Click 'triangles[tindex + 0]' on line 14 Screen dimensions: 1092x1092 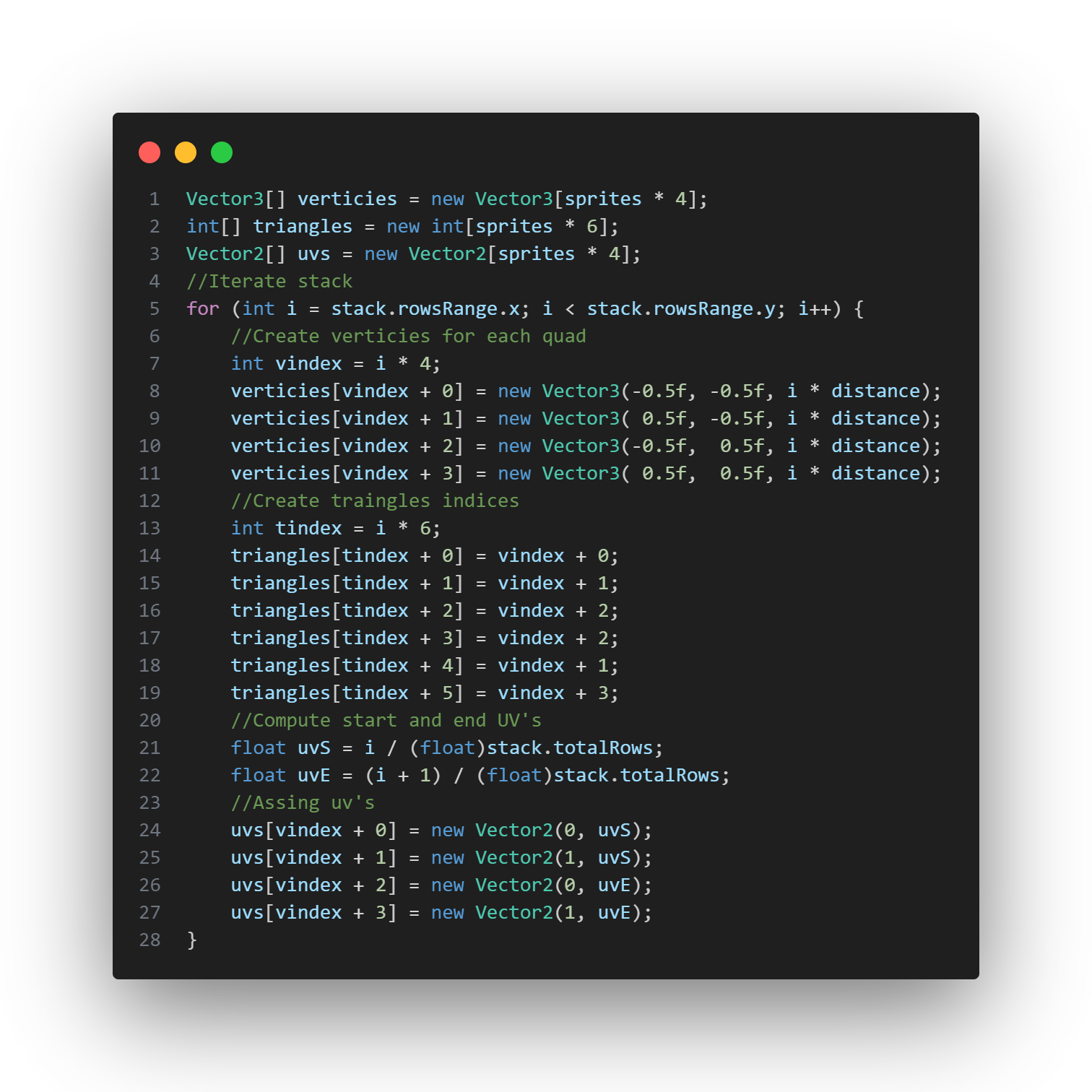347,555
